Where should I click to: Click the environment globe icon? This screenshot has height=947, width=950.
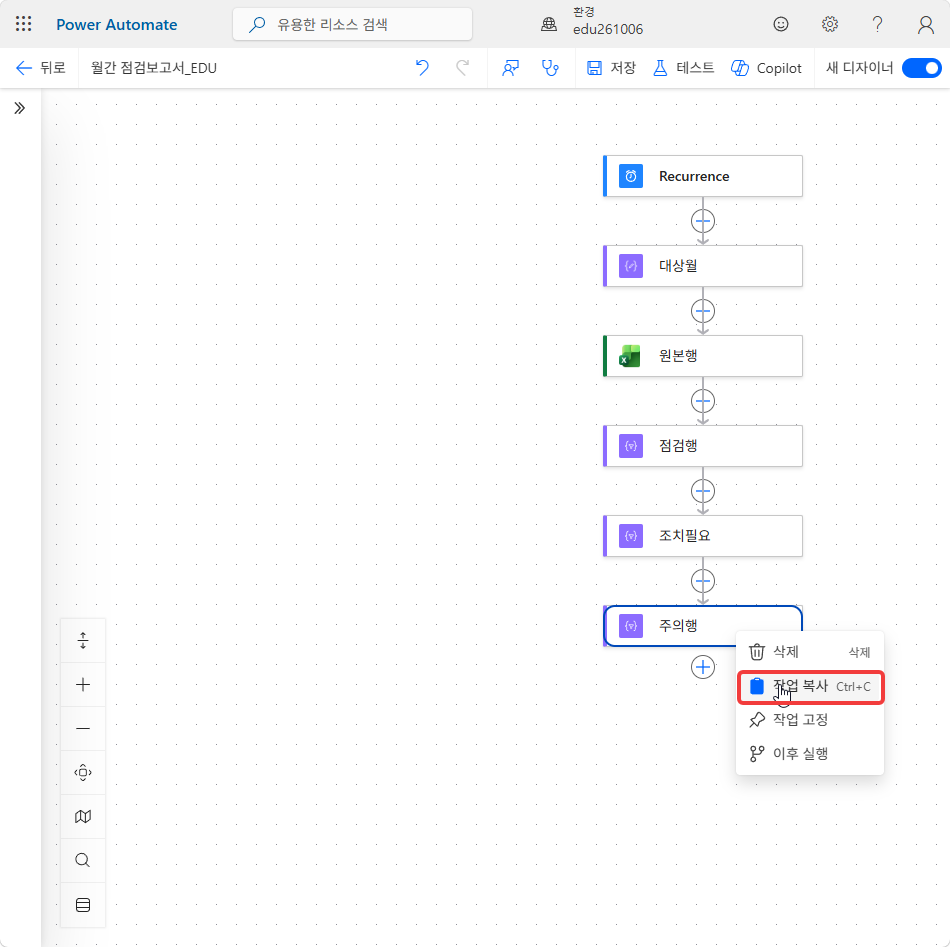(x=549, y=24)
